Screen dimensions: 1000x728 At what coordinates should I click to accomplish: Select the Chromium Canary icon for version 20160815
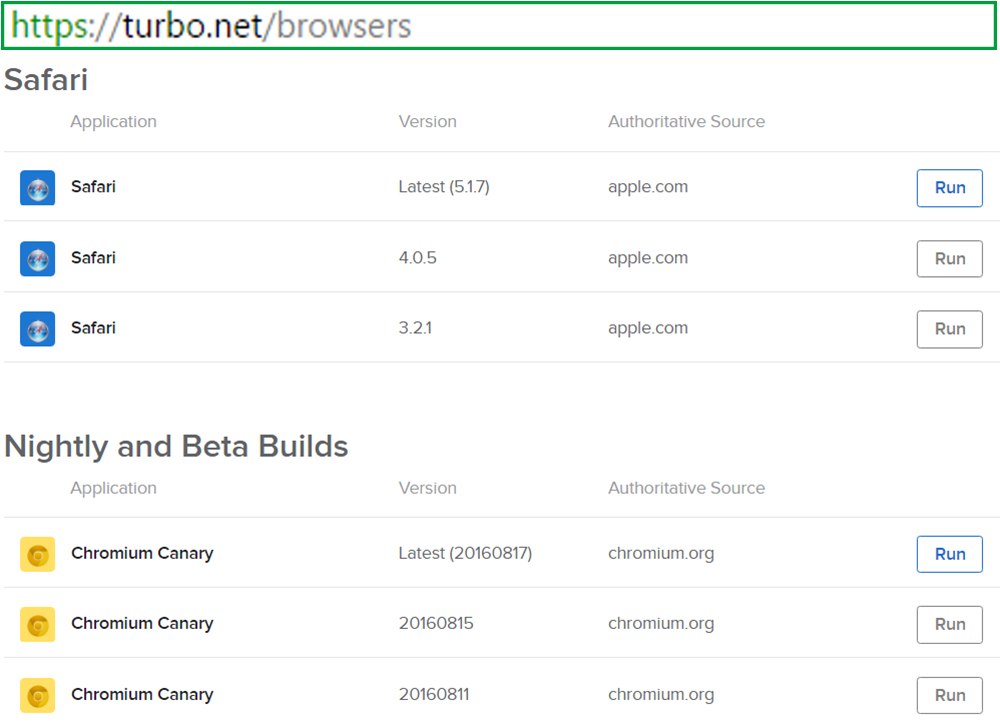click(37, 624)
